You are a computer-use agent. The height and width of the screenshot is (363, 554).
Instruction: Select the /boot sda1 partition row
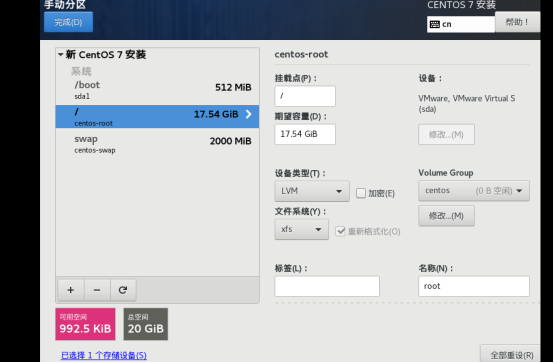pyautogui.click(x=157, y=91)
